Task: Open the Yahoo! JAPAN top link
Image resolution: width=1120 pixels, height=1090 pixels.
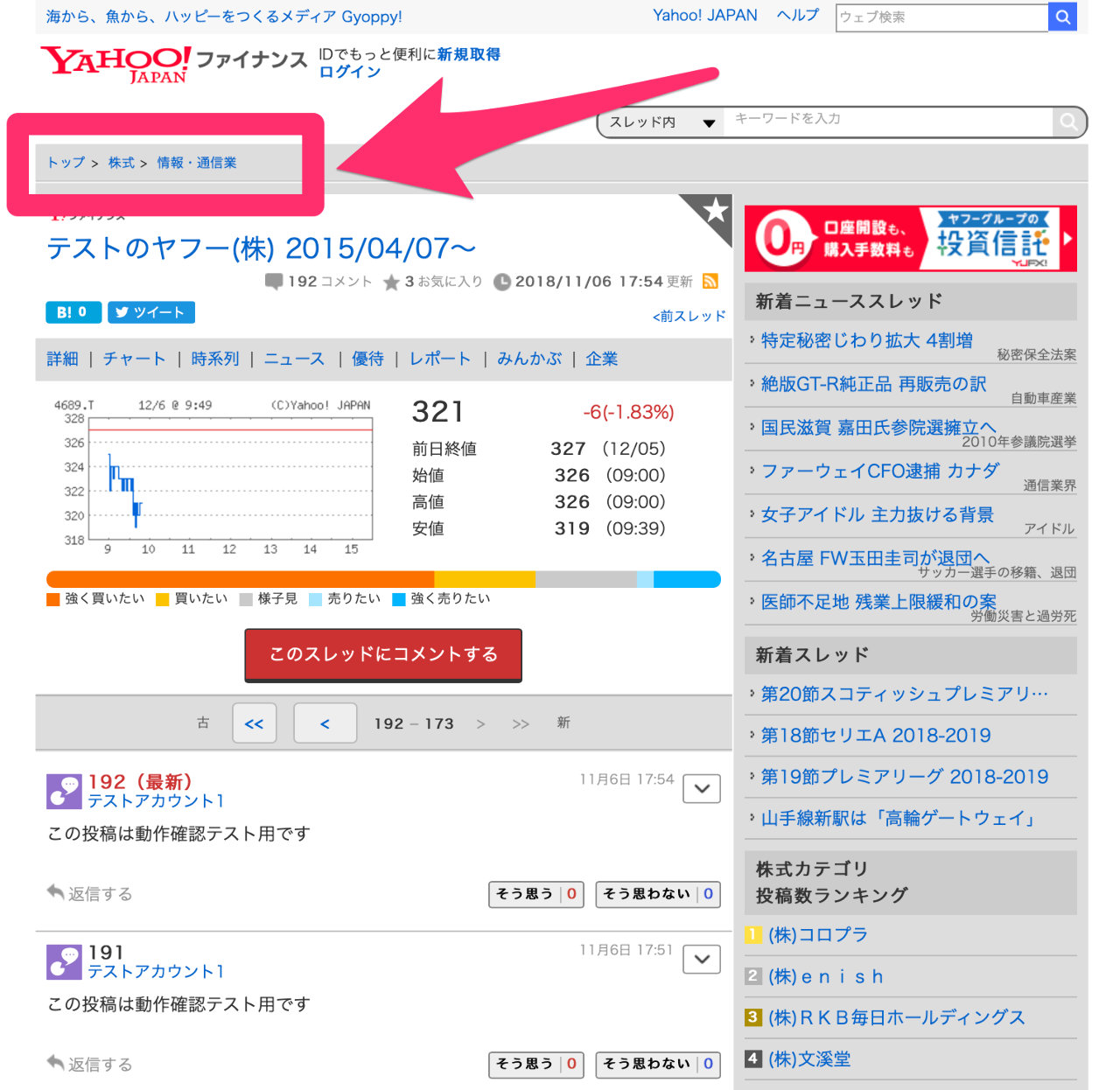Action: [x=705, y=16]
